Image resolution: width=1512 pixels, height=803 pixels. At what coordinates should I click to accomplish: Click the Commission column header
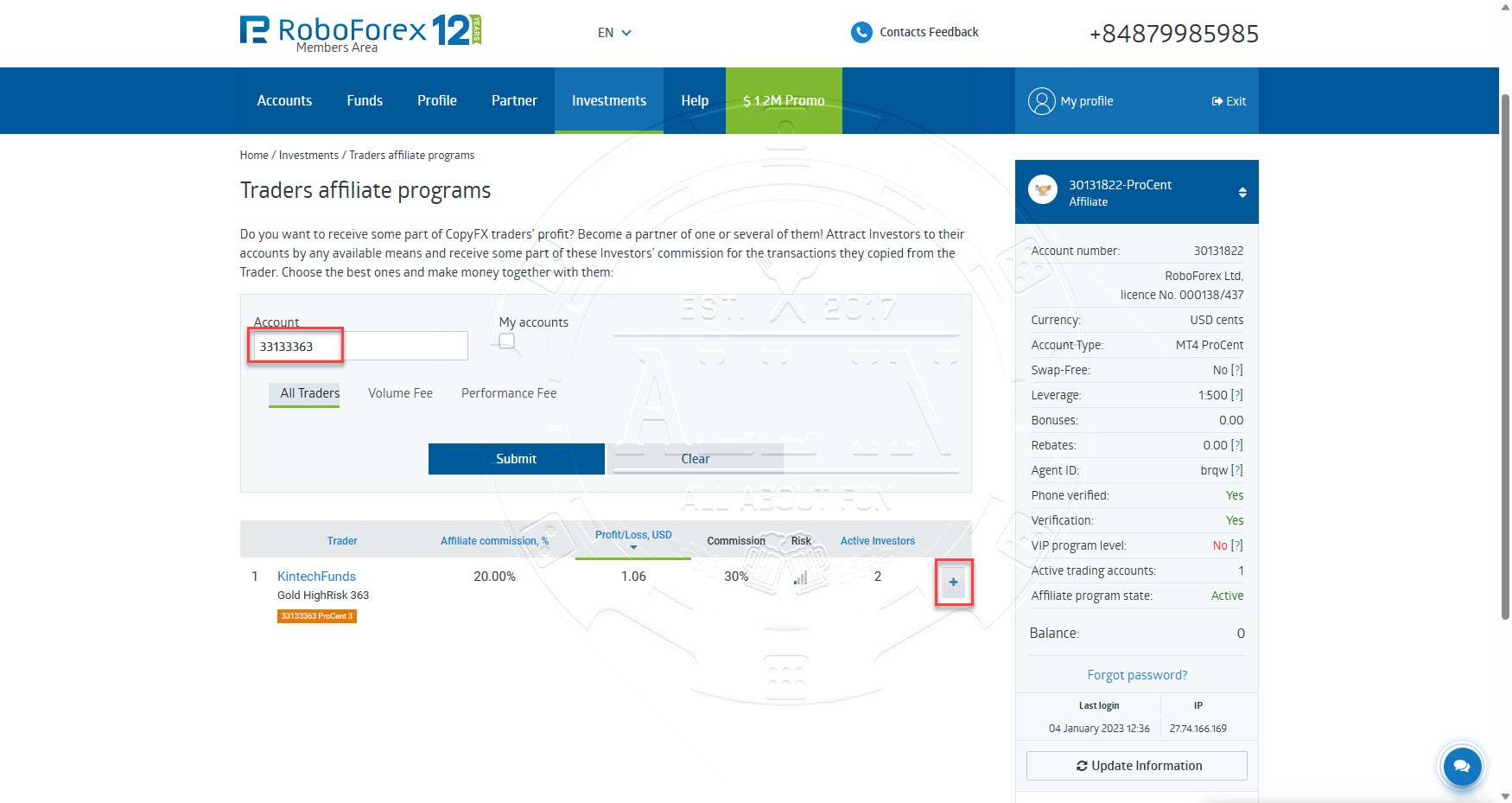click(x=736, y=541)
